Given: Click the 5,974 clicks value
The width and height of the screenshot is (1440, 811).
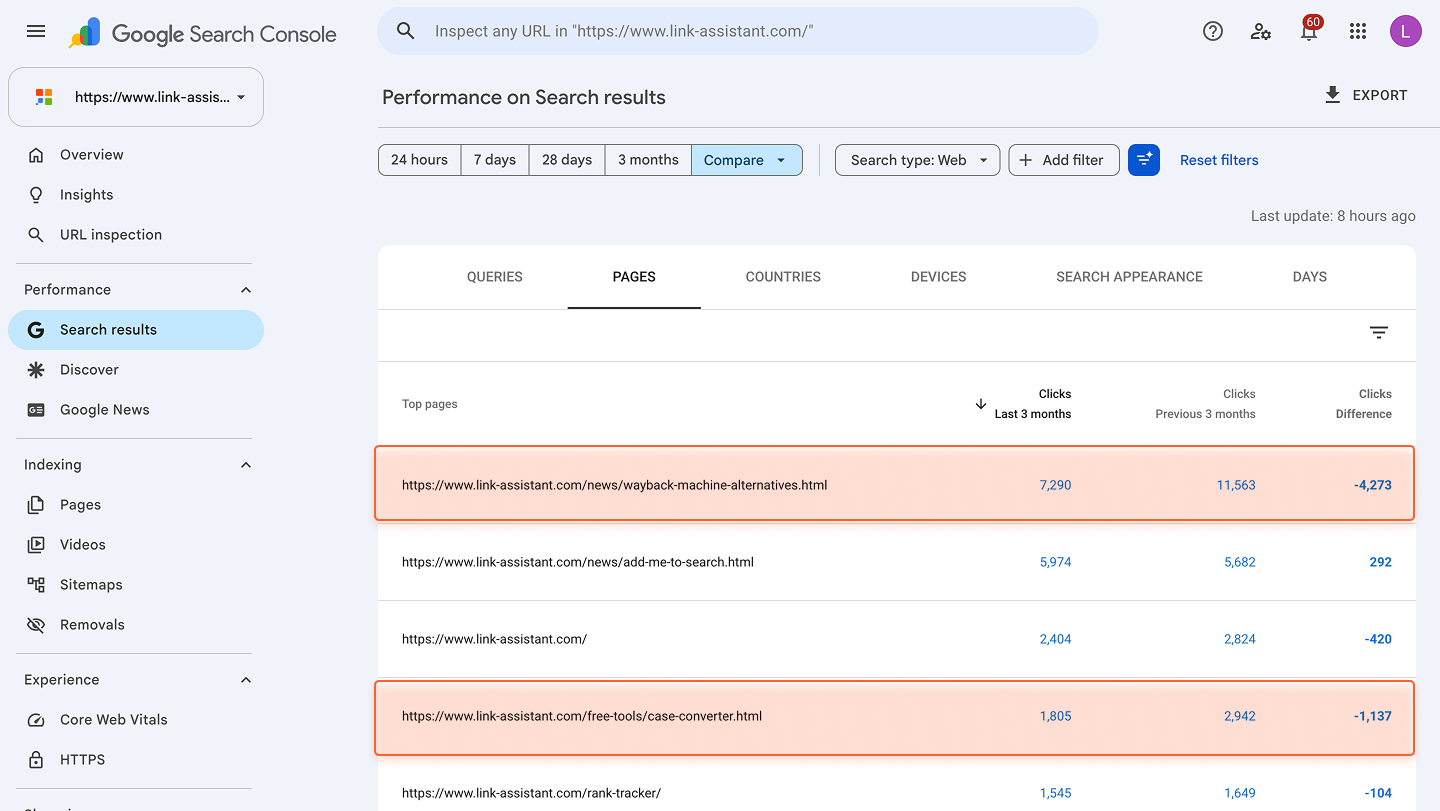Looking at the screenshot, I should 1055,562.
